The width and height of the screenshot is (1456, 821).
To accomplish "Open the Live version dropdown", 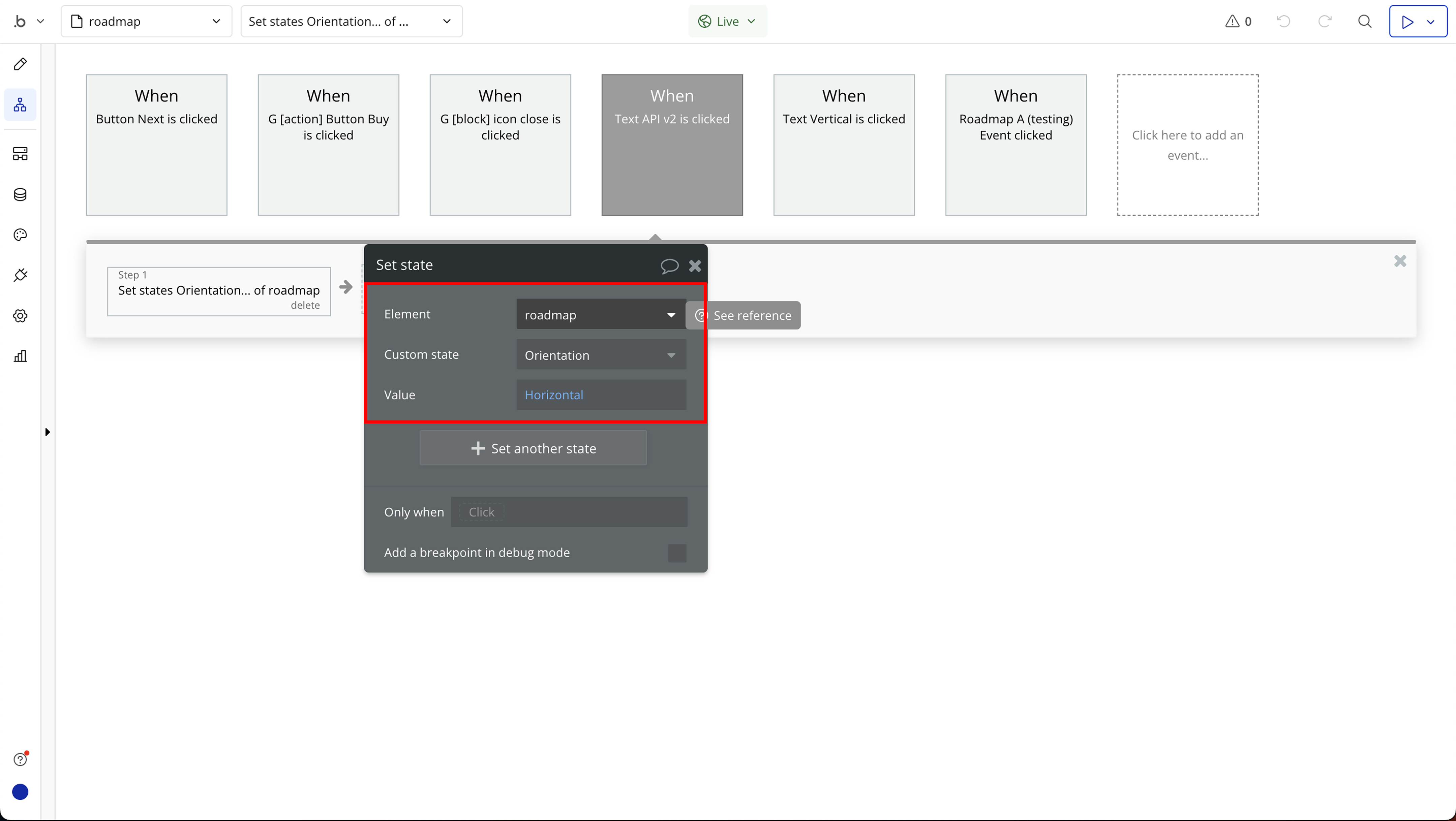I will [x=727, y=22].
